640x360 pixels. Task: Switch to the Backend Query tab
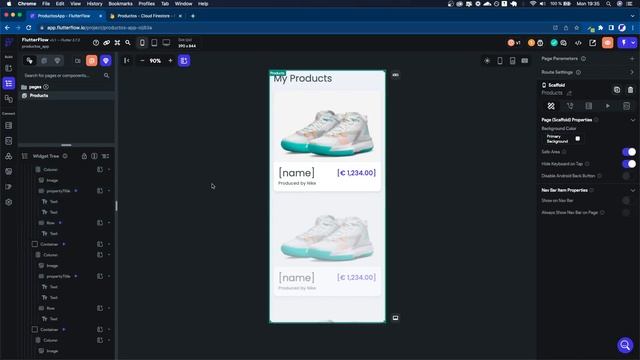click(x=589, y=106)
